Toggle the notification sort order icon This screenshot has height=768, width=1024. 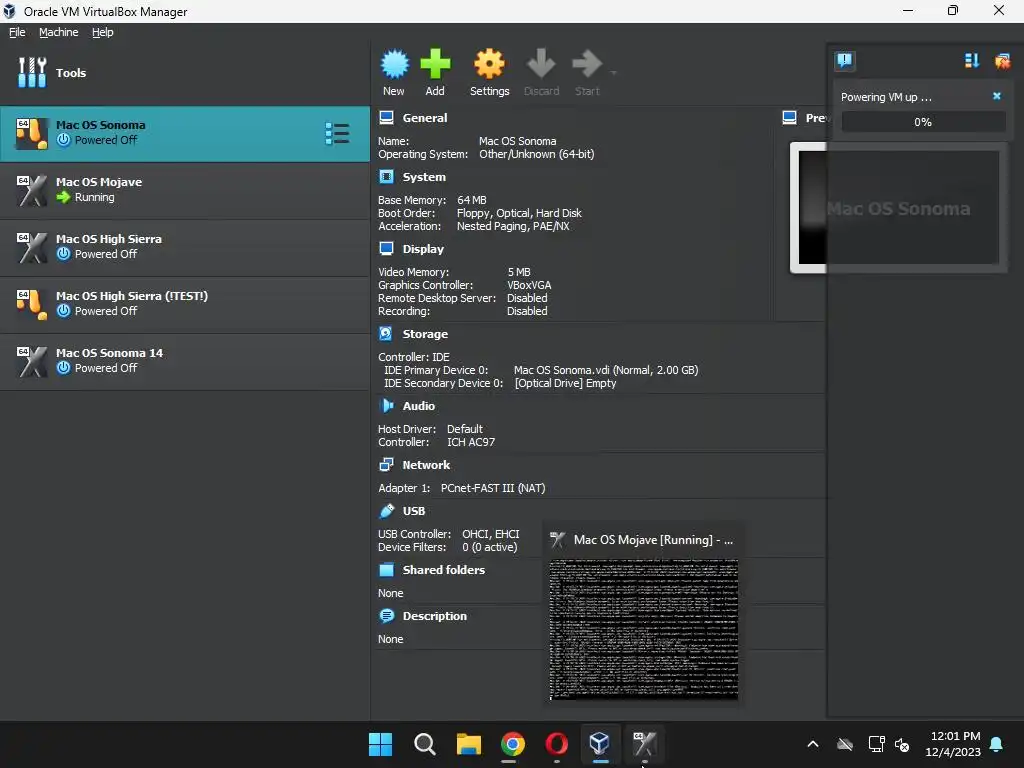[x=972, y=61]
